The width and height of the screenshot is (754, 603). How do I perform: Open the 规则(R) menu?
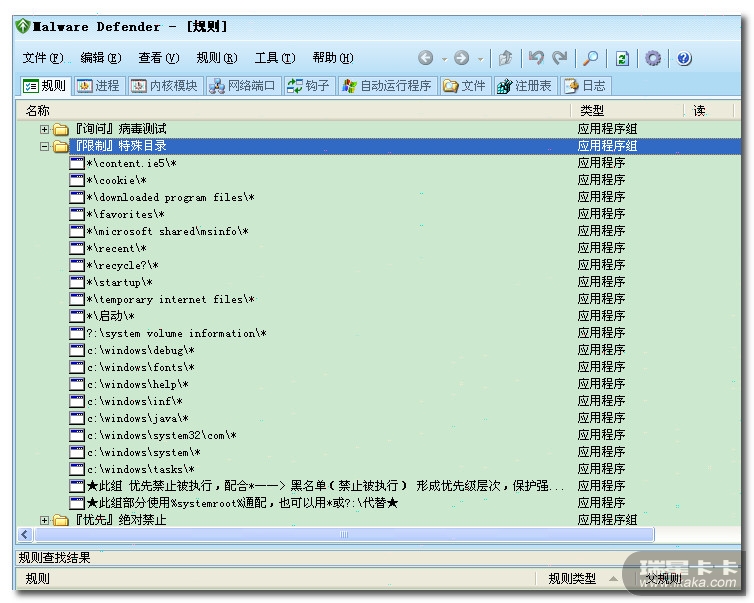coord(217,58)
